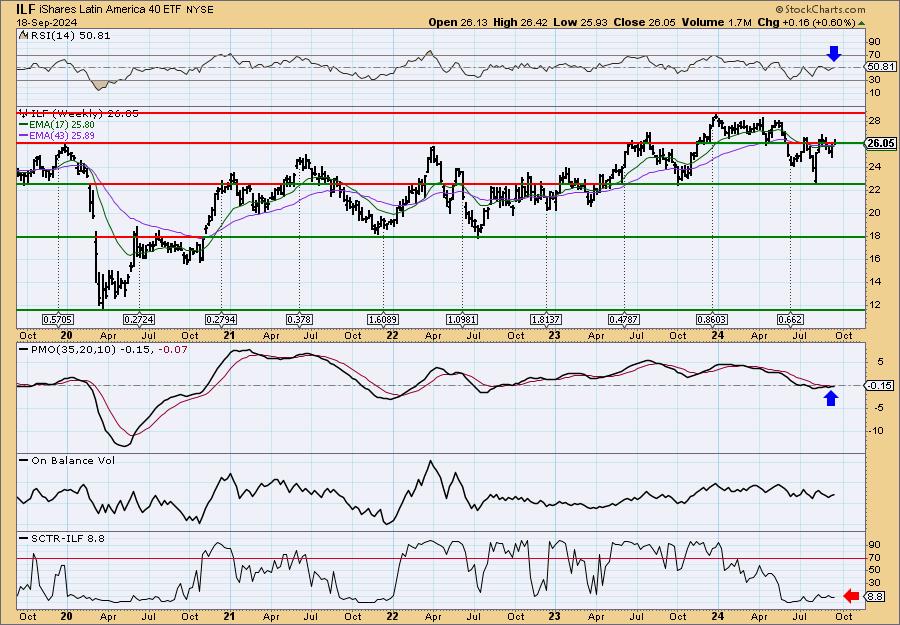The image size is (900, 625).
Task: Click the 0.378 cycle label
Action: pyautogui.click(x=299, y=319)
